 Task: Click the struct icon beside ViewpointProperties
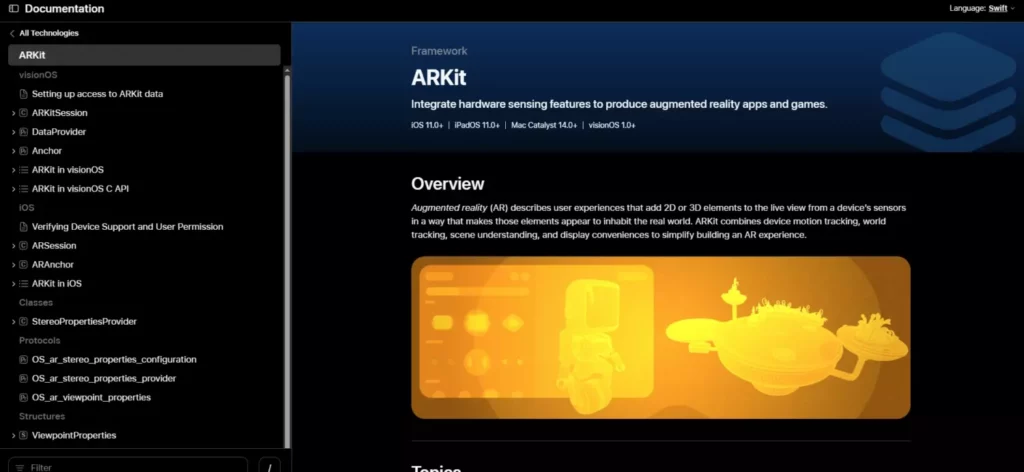click(x=24, y=435)
